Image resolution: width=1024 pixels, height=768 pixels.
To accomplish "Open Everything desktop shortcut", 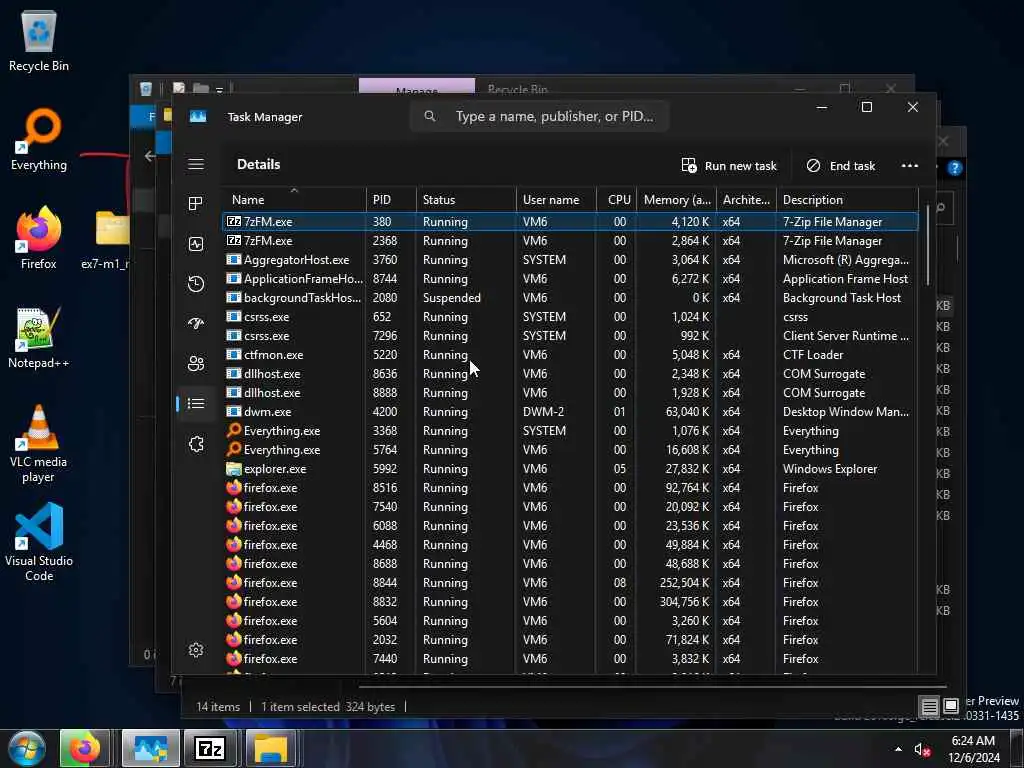I will point(39,140).
